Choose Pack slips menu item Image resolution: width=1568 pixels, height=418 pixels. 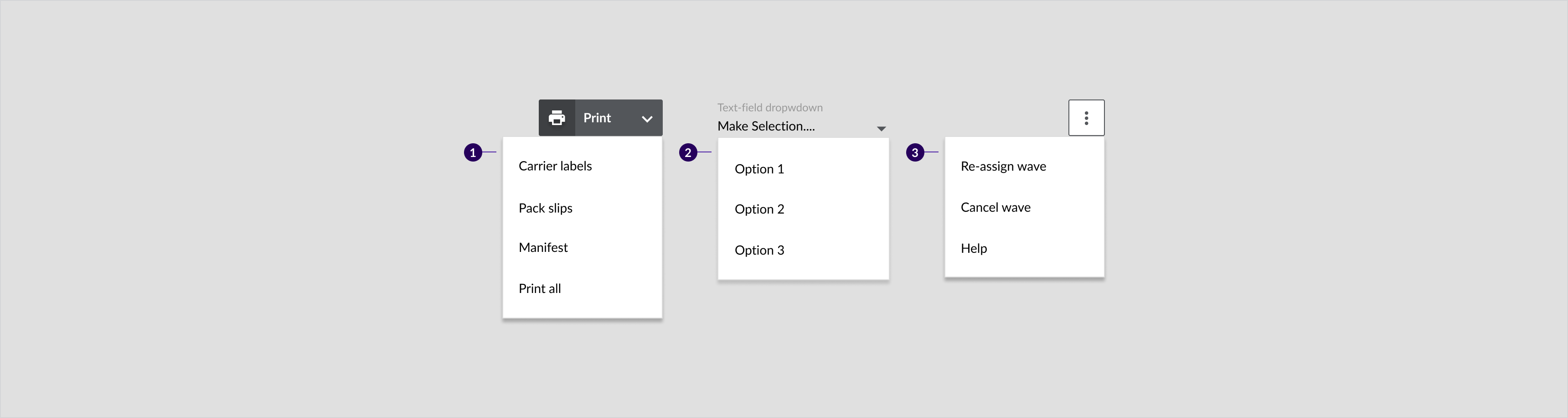[545, 208]
